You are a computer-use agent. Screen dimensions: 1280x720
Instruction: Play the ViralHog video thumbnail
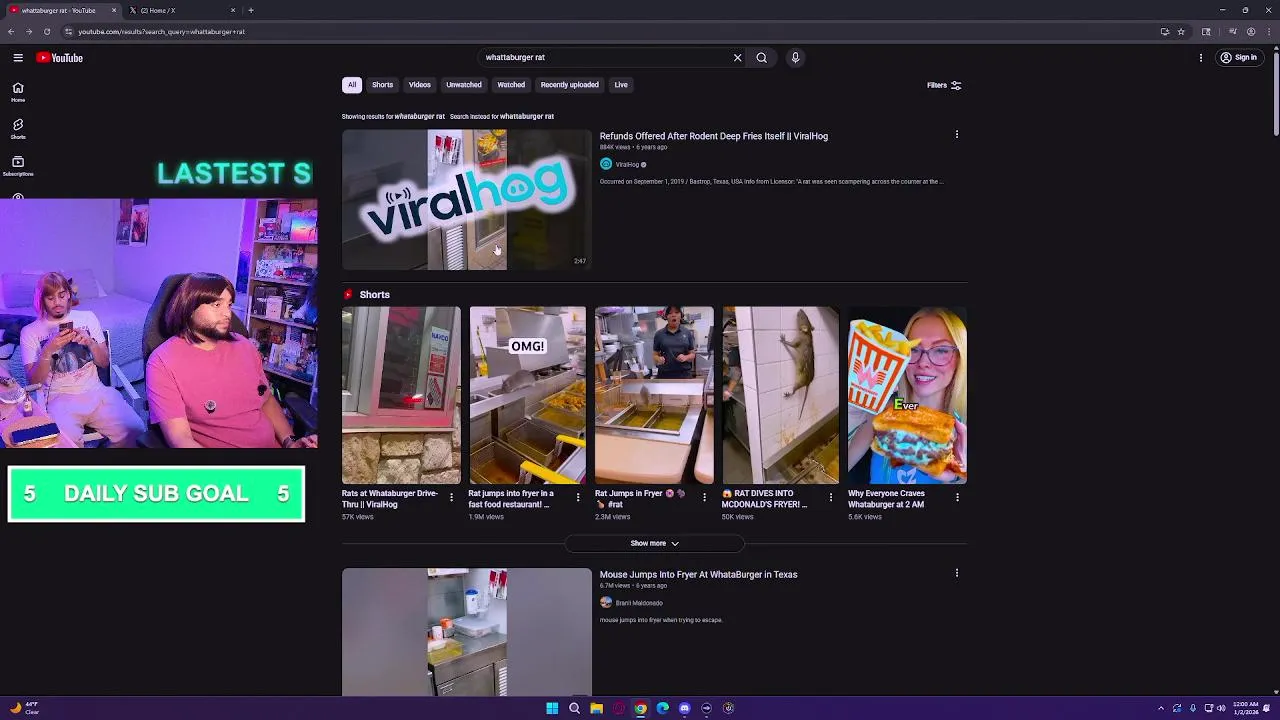[467, 199]
